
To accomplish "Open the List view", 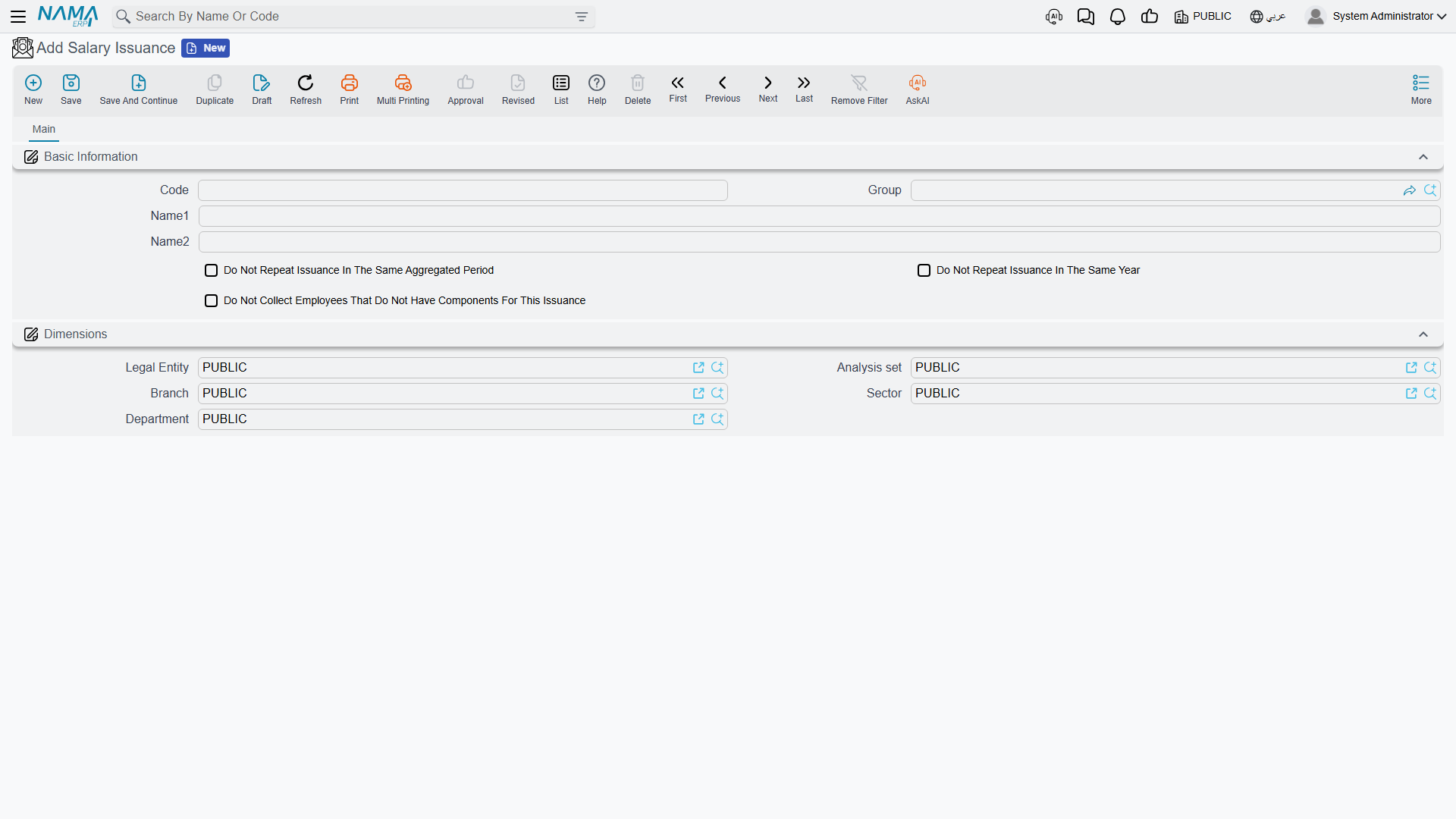I will [561, 89].
